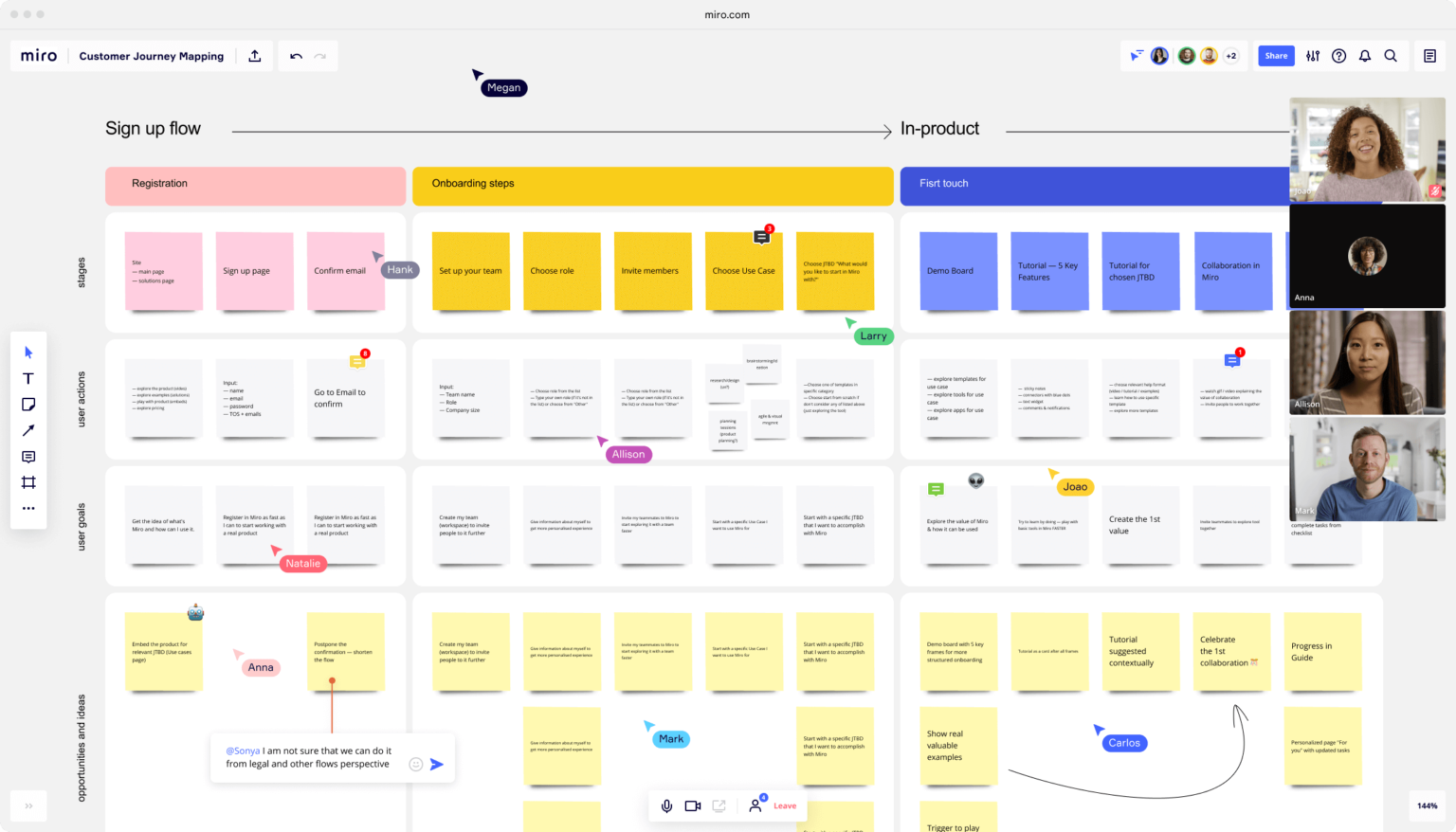
Task: Open the board settings sliders icon
Action: tap(1313, 56)
